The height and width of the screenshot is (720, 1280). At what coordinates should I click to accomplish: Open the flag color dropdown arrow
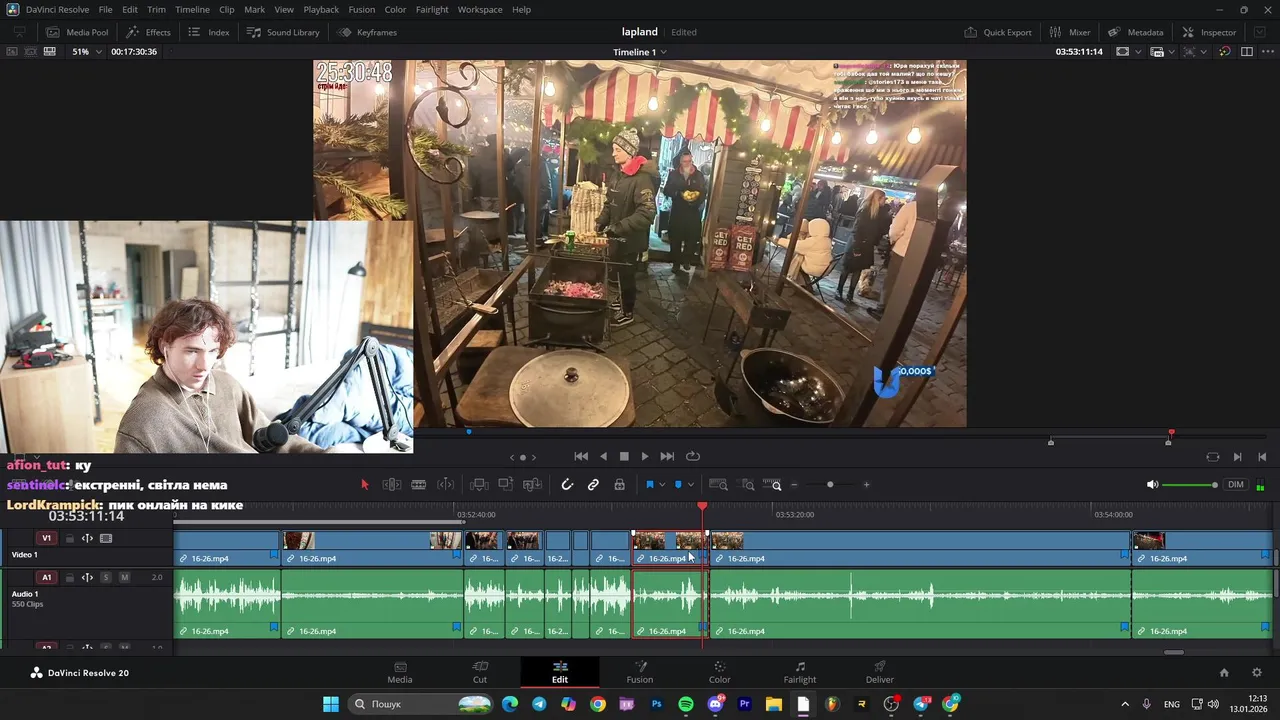coord(662,485)
